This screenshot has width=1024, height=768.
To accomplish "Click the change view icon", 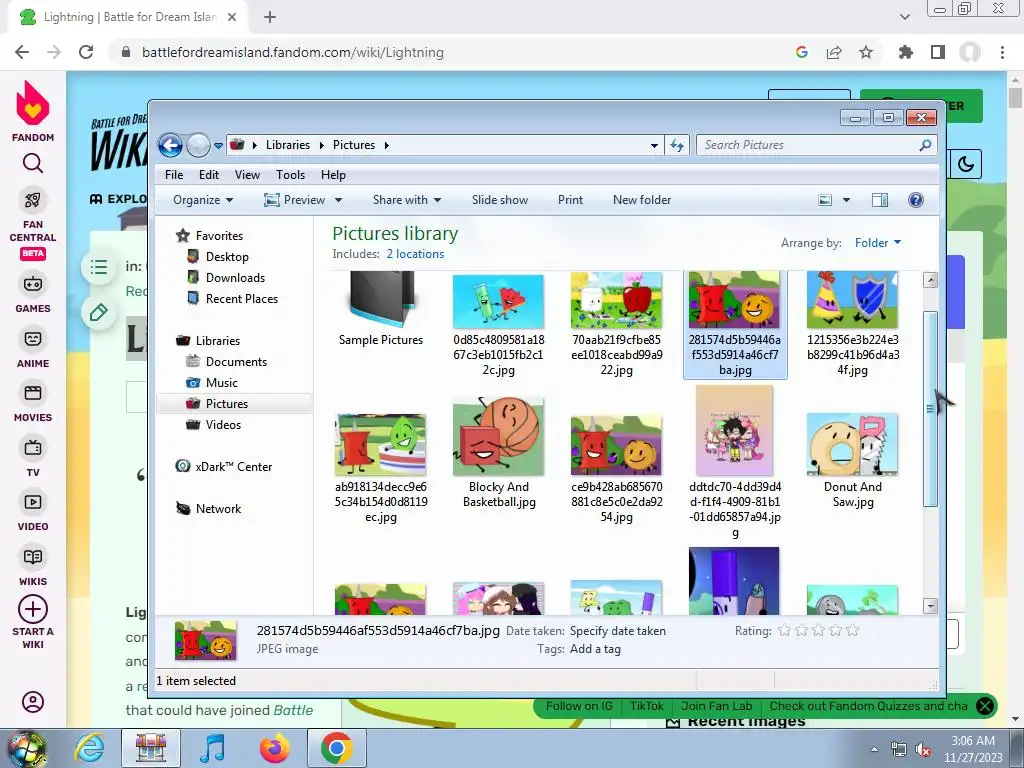I will (x=825, y=200).
